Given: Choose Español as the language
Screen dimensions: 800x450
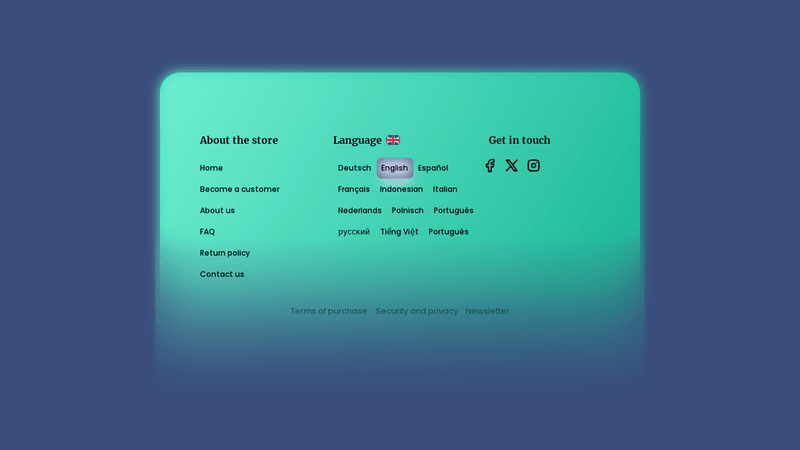Looking at the screenshot, I should click(433, 168).
